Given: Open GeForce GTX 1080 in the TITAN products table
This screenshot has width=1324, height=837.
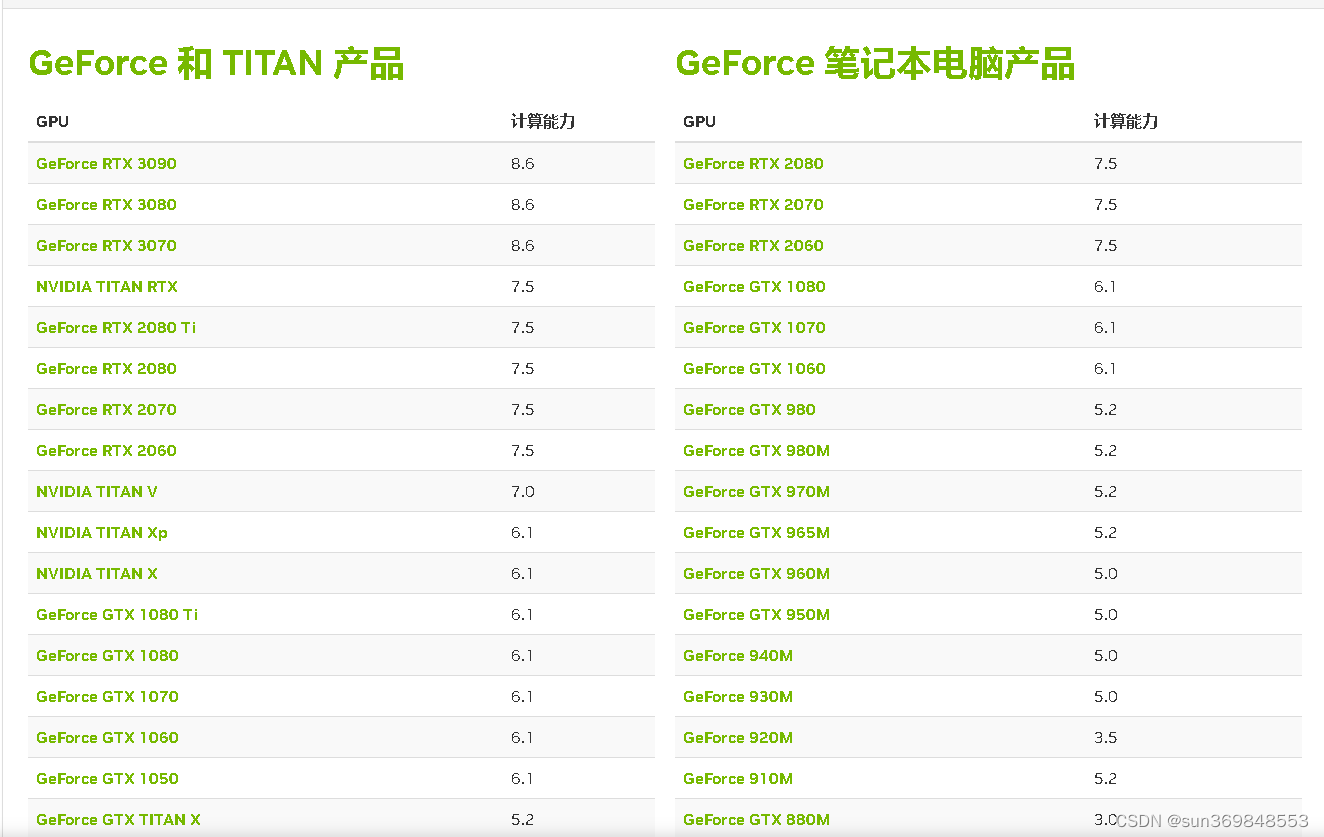Looking at the screenshot, I should [x=107, y=655].
